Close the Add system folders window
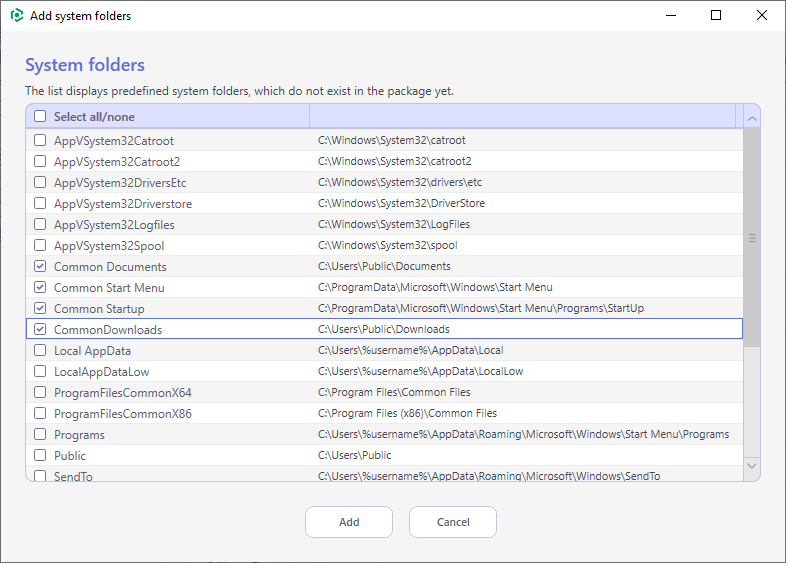786x563 pixels. pos(761,16)
